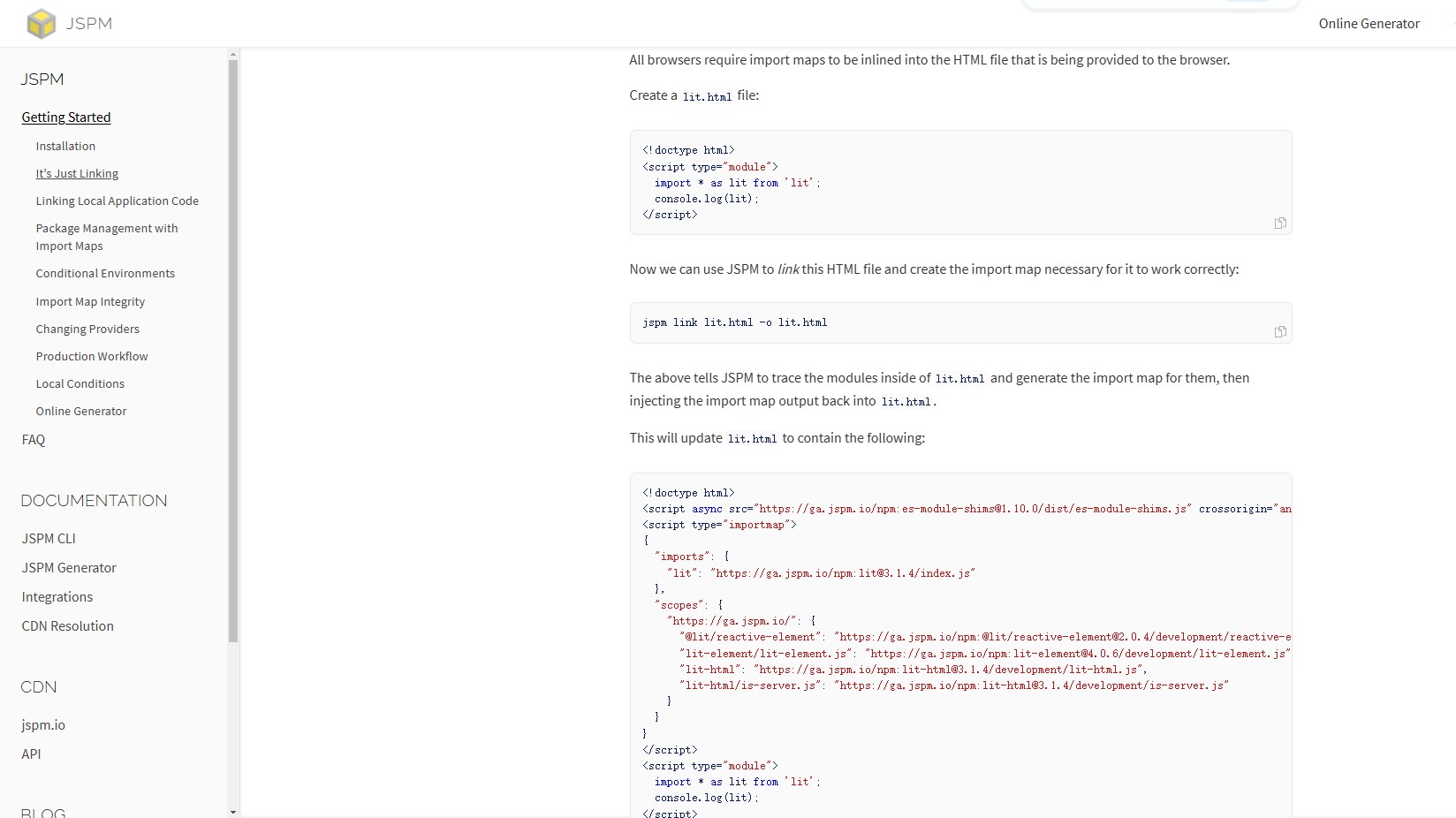This screenshot has width=1456, height=818.
Task: Click the italic 'link' word in paragraph
Action: coord(788,269)
